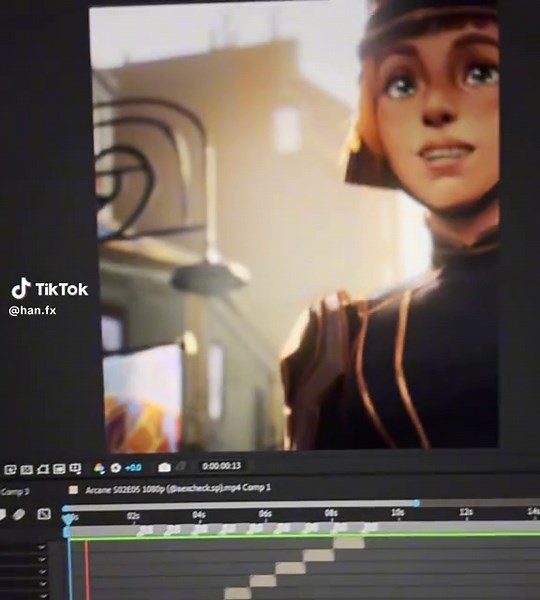Enable motion blur for the composition
This screenshot has height=600, width=540.
pos(19,515)
